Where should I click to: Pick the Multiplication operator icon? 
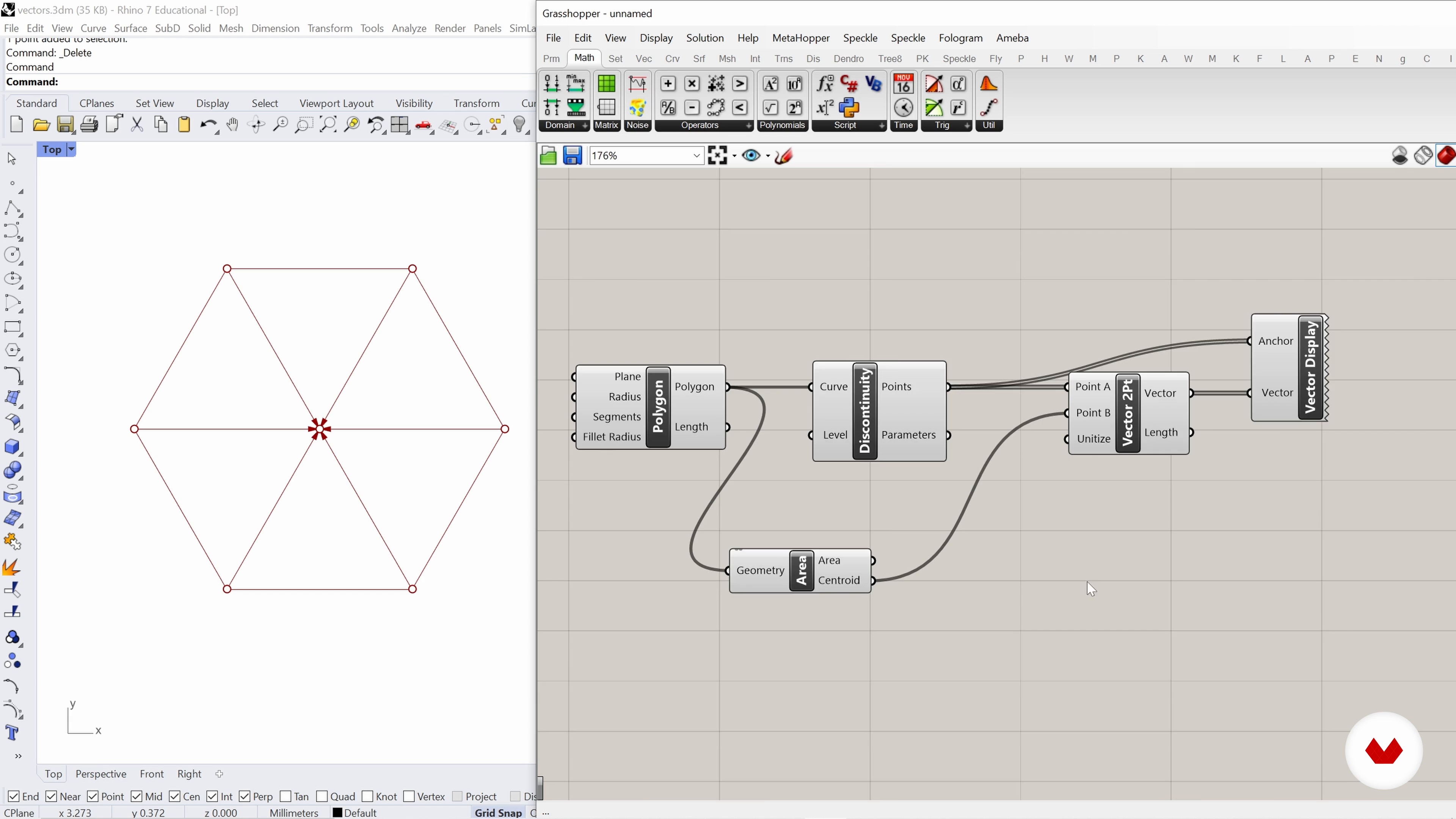coord(692,84)
